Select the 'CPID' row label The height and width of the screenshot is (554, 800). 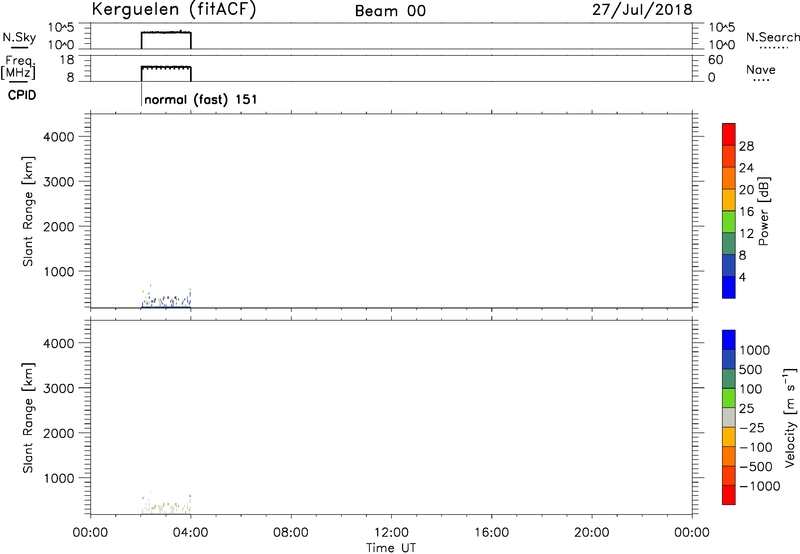point(22,95)
